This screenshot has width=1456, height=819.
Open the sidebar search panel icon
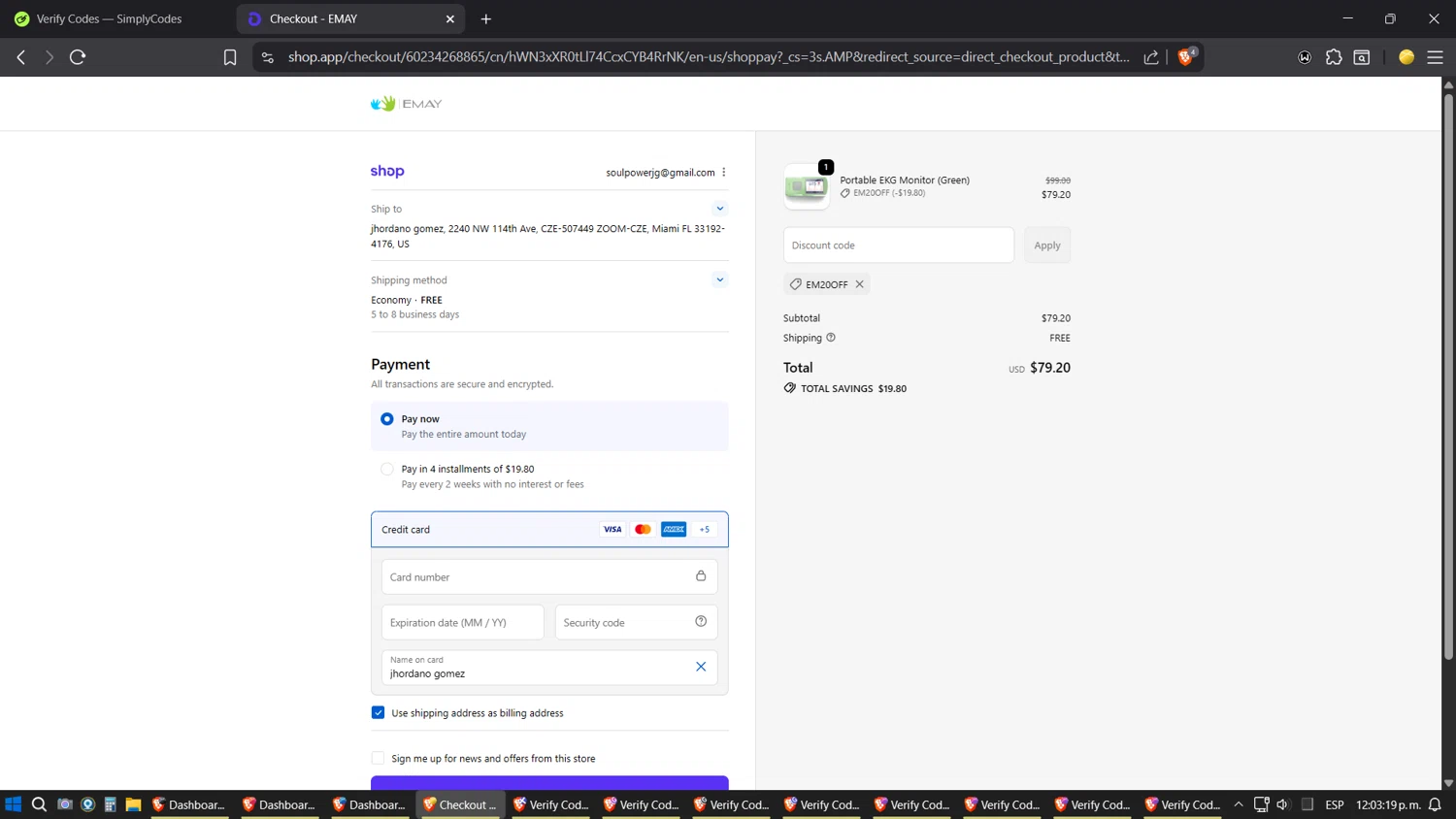coord(1362,57)
